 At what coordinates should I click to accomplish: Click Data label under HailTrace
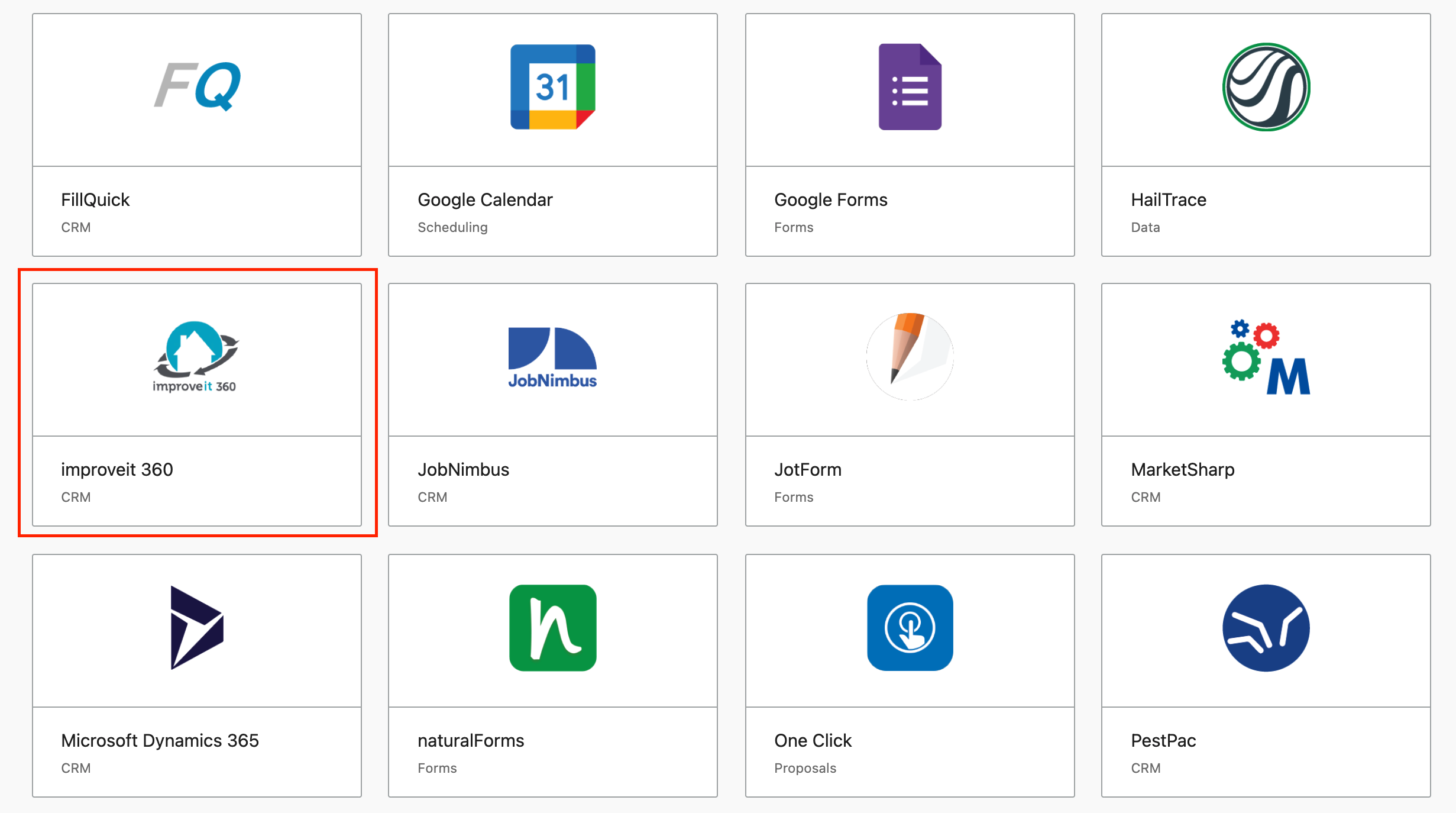[x=1146, y=227]
